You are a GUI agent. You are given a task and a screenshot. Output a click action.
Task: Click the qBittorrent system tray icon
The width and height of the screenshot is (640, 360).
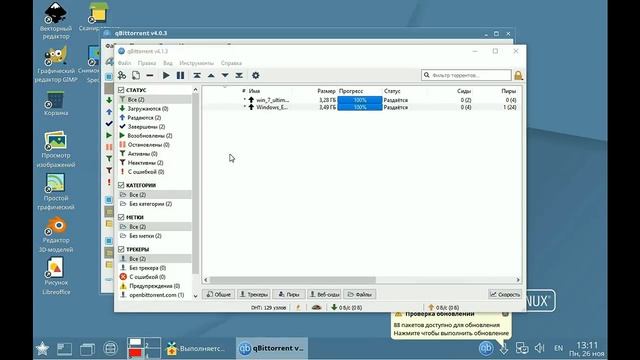[x=486, y=348]
